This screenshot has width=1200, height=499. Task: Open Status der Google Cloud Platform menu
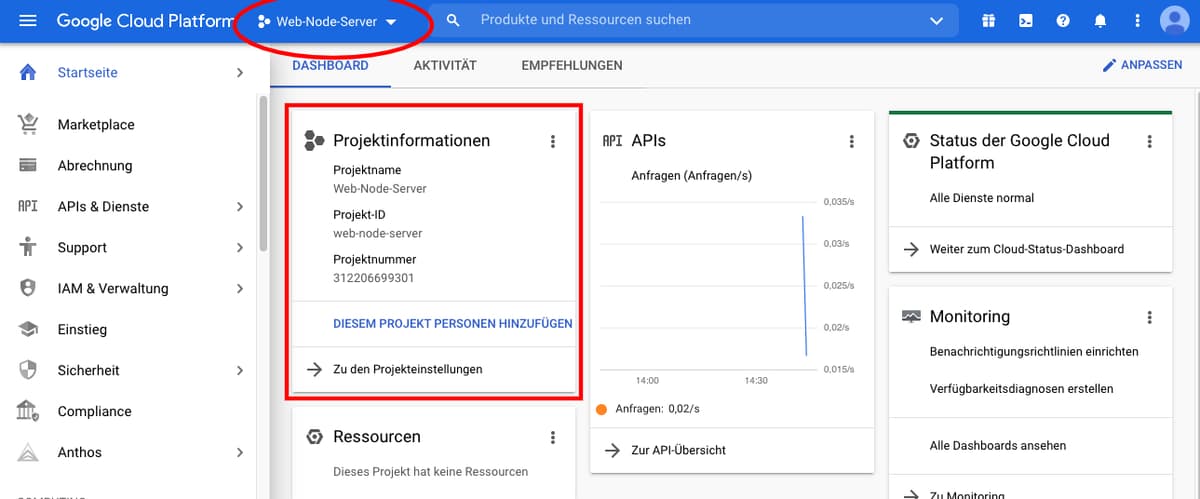(1150, 142)
